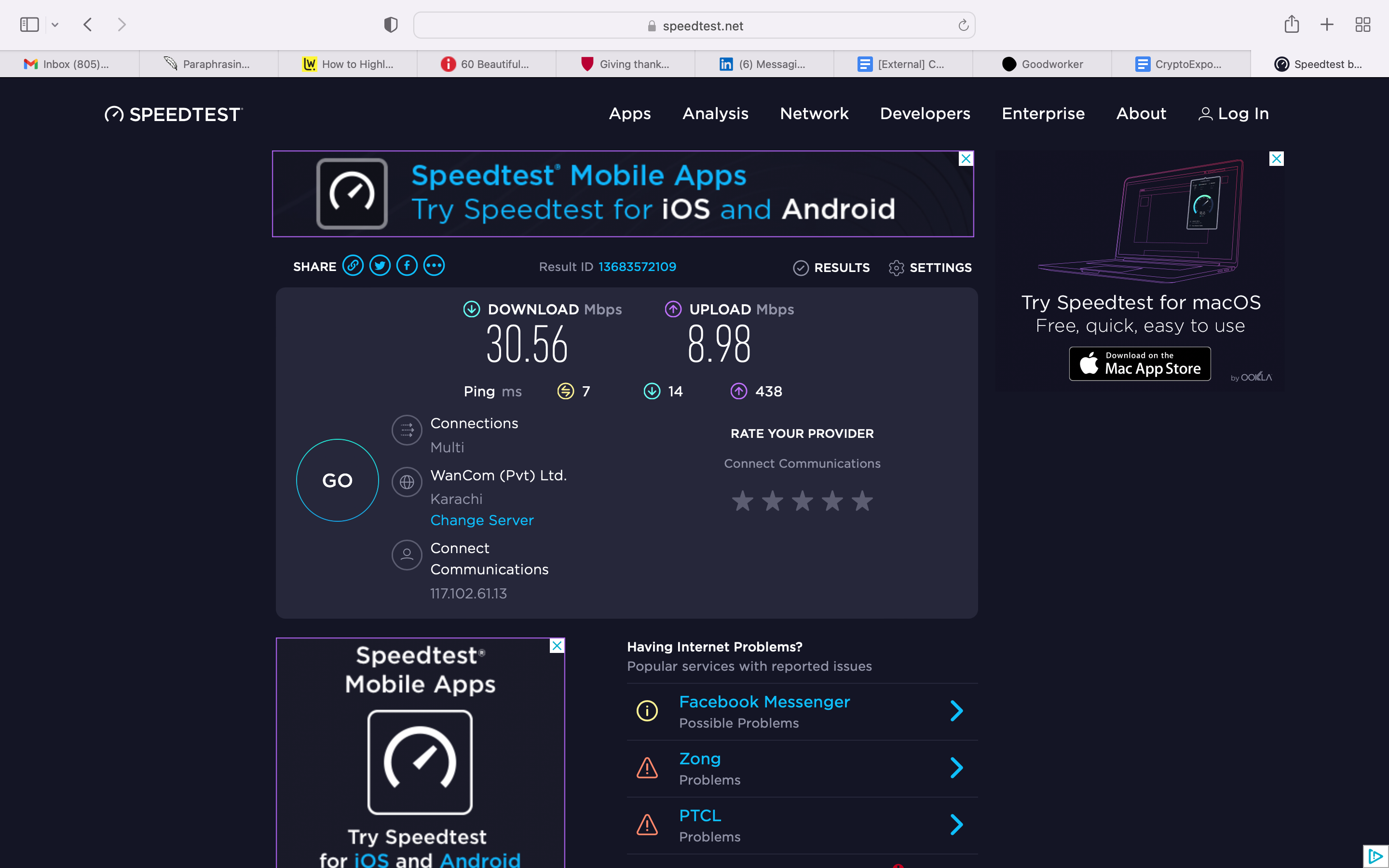Switch to the Giving thanks tab
Viewport: 1389px width, 868px height.
pyautogui.click(x=625, y=64)
